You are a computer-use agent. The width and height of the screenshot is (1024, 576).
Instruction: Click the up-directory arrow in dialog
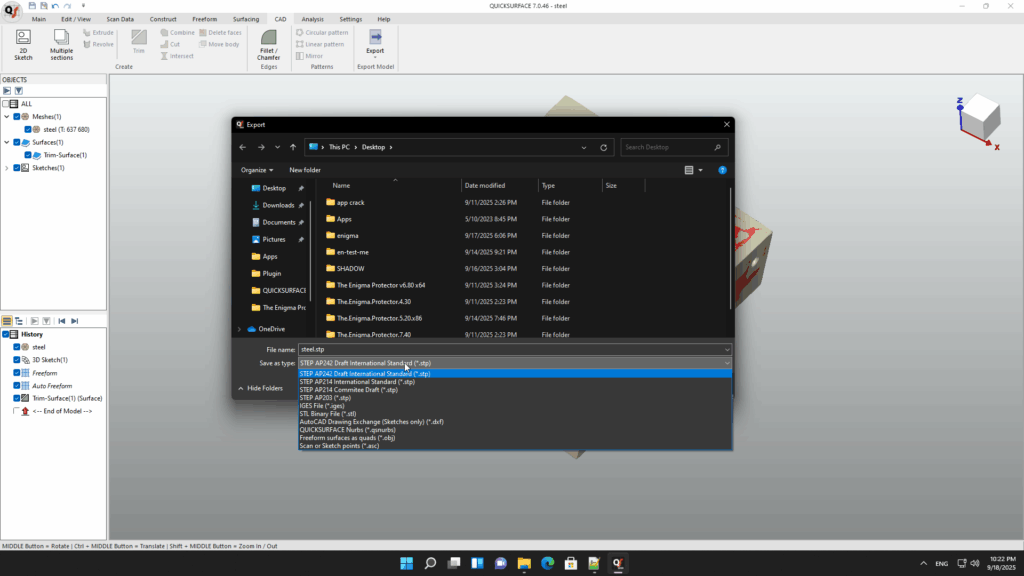[x=294, y=147]
